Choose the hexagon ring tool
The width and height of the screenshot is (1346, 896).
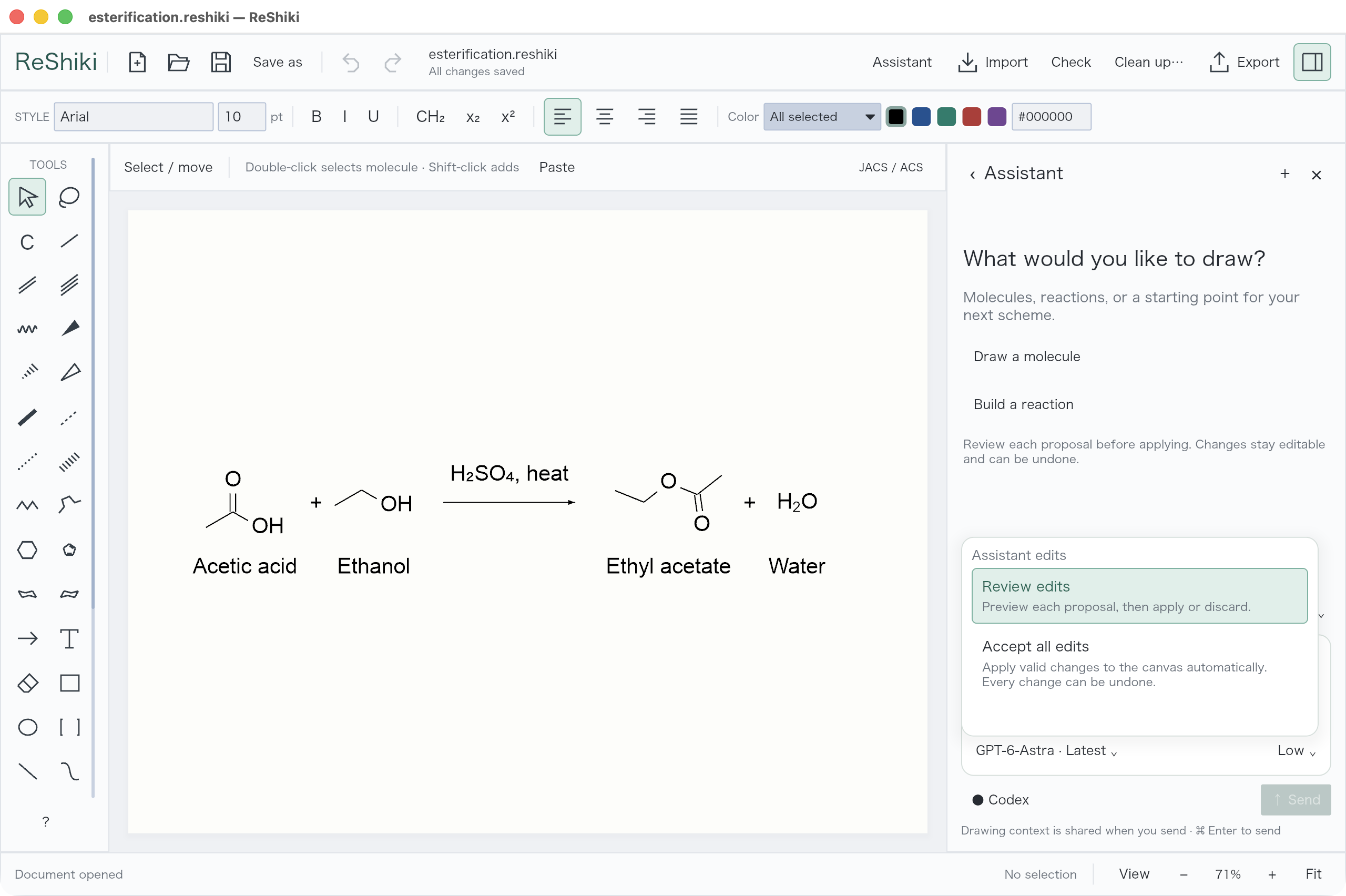[27, 551]
